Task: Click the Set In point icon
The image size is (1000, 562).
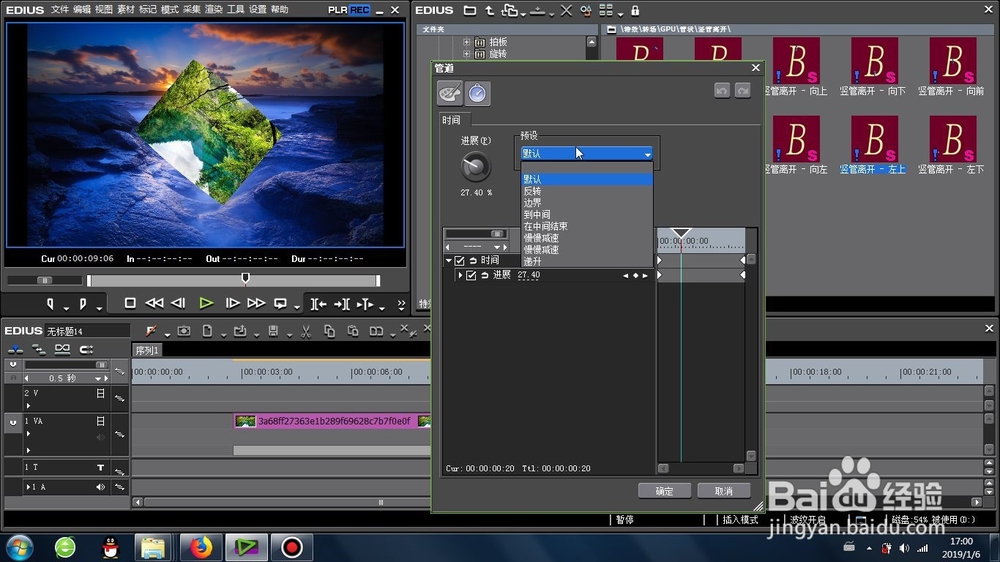Action: point(50,304)
